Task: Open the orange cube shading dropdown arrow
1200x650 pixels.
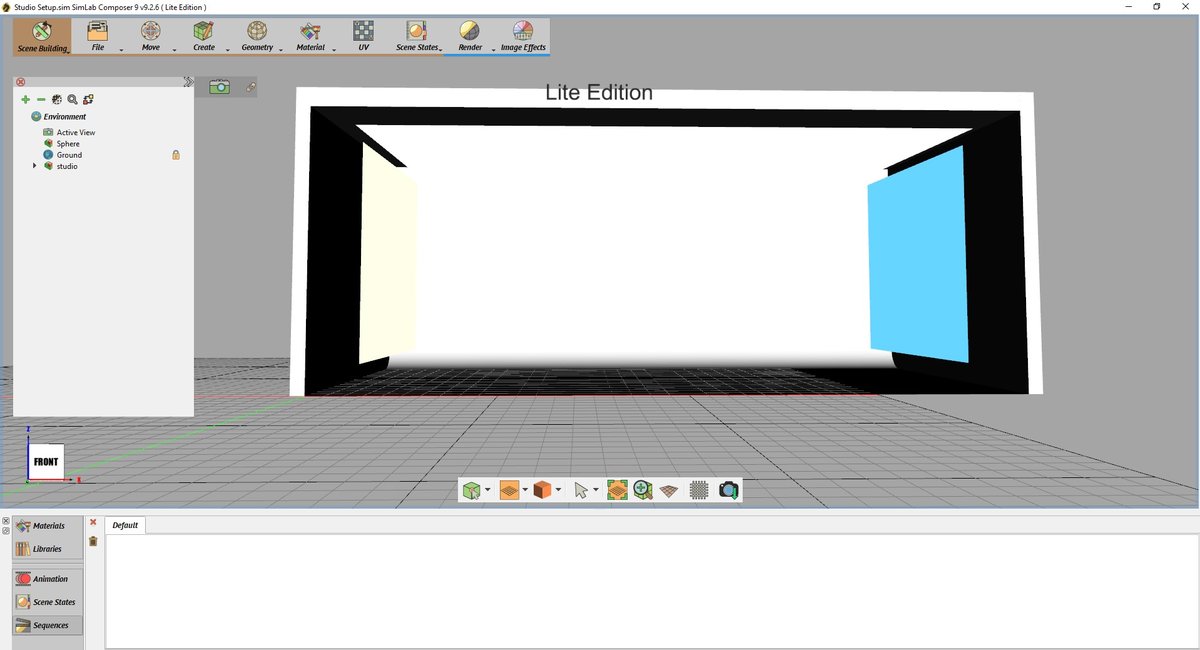Action: coord(558,490)
